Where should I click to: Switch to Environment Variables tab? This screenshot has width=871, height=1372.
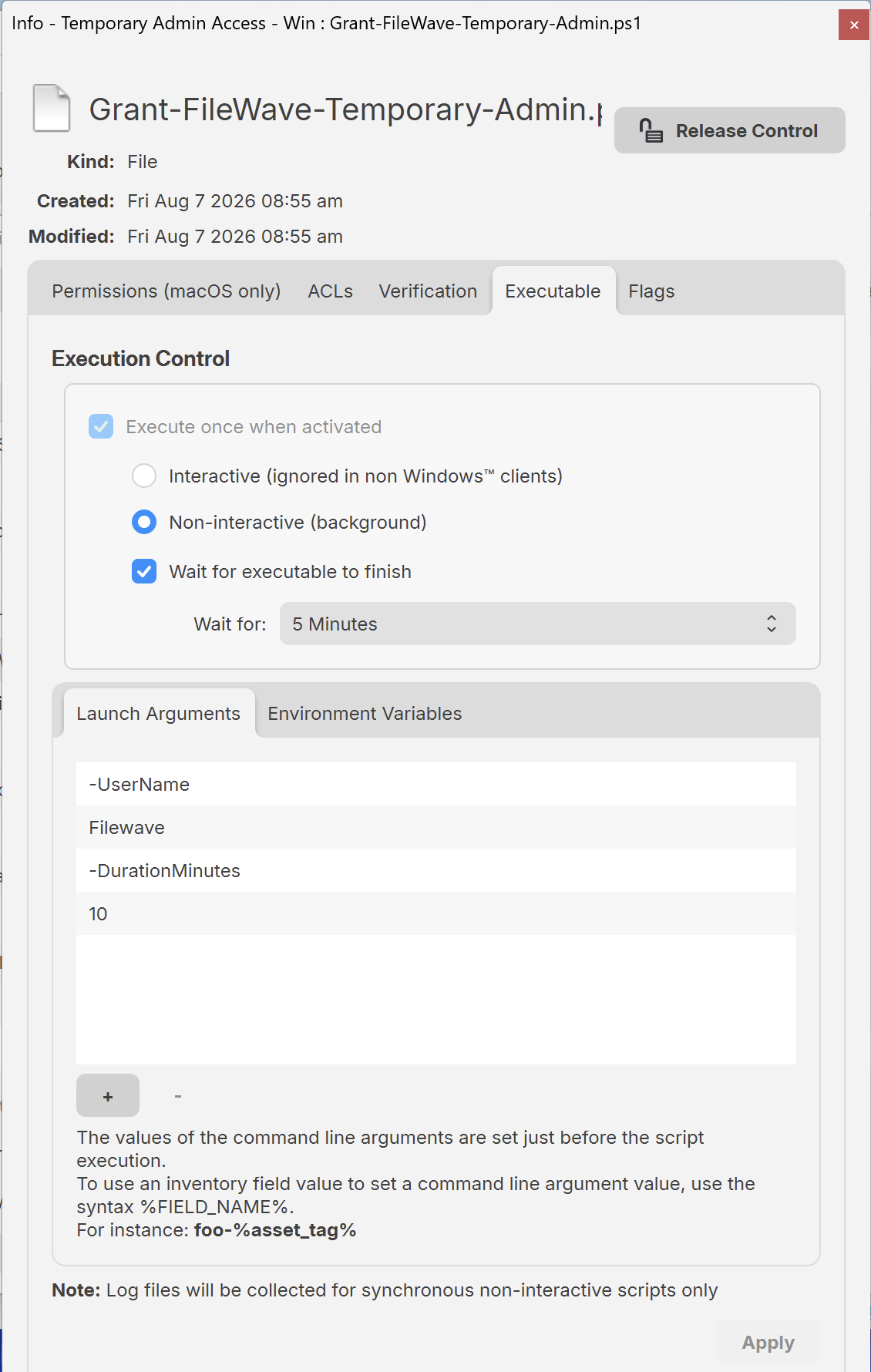[x=365, y=714]
